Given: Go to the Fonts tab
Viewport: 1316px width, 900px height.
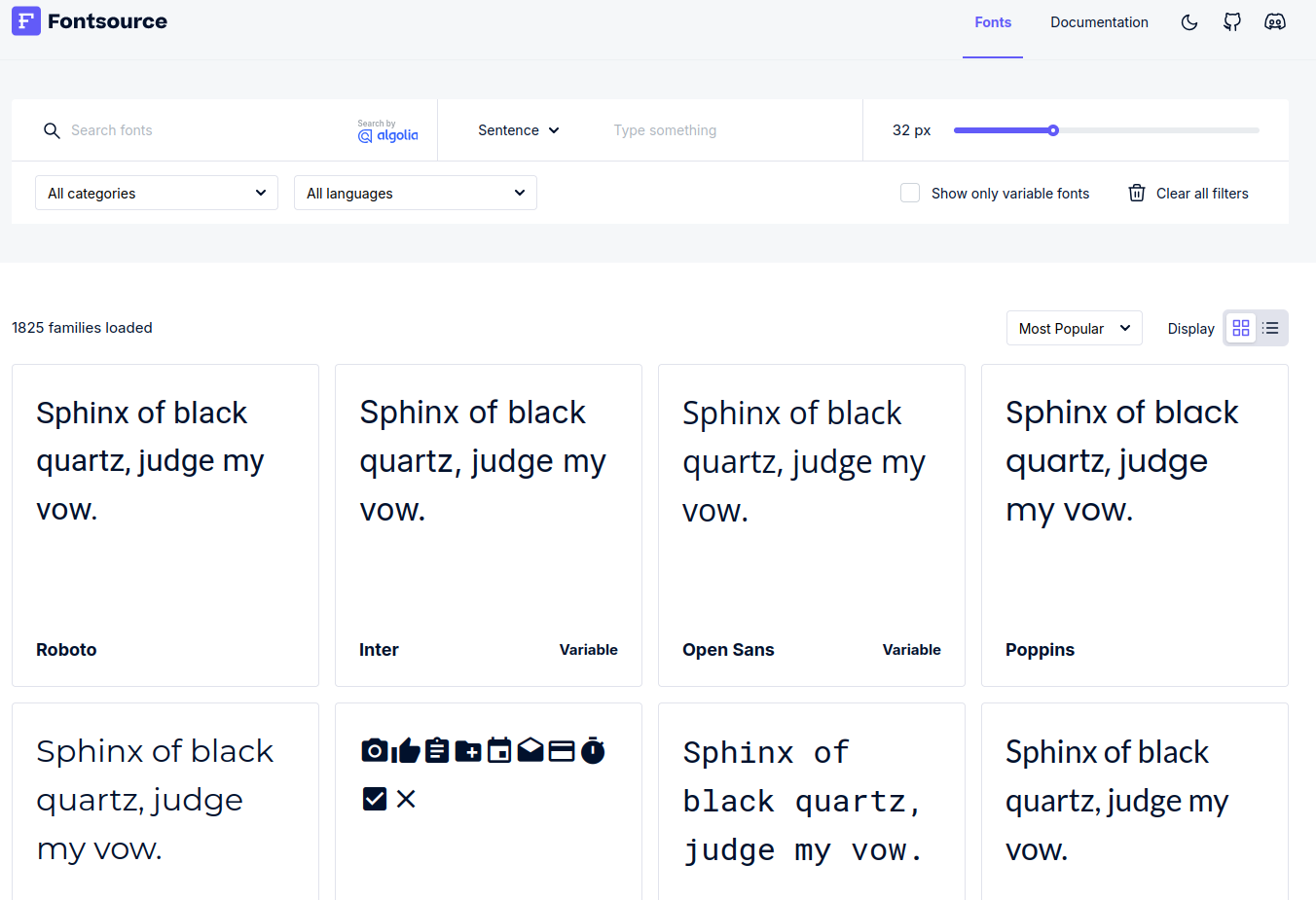Looking at the screenshot, I should pyautogui.click(x=993, y=22).
